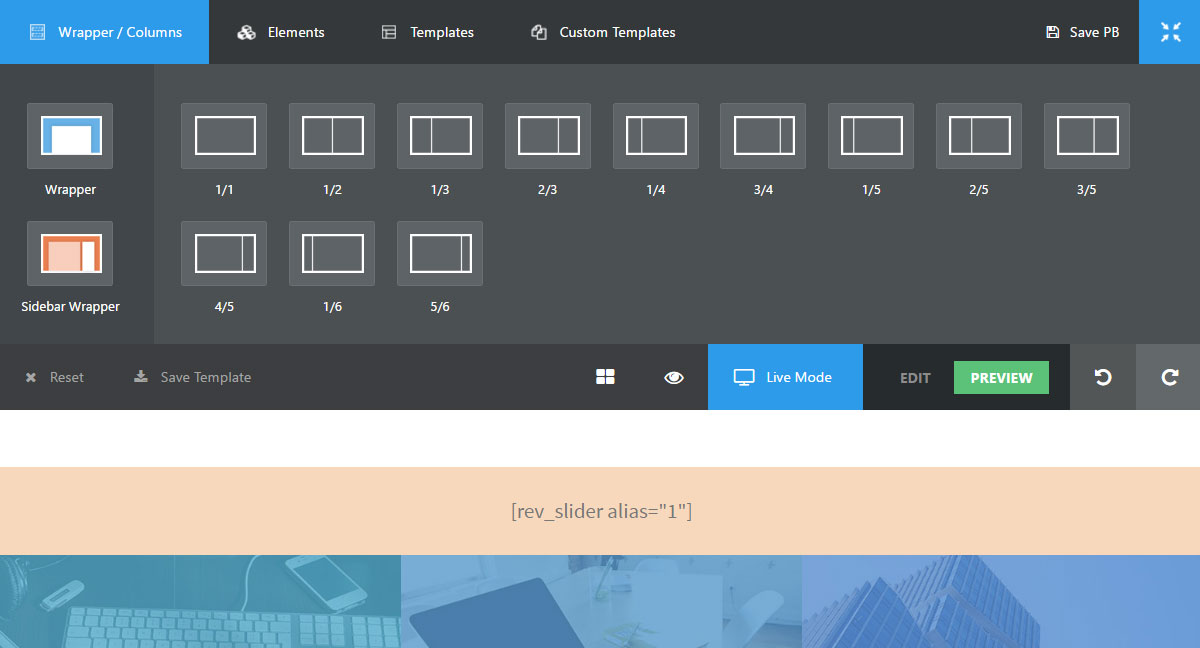The image size is (1200, 648).
Task: Open the Elements tab
Action: 281,32
